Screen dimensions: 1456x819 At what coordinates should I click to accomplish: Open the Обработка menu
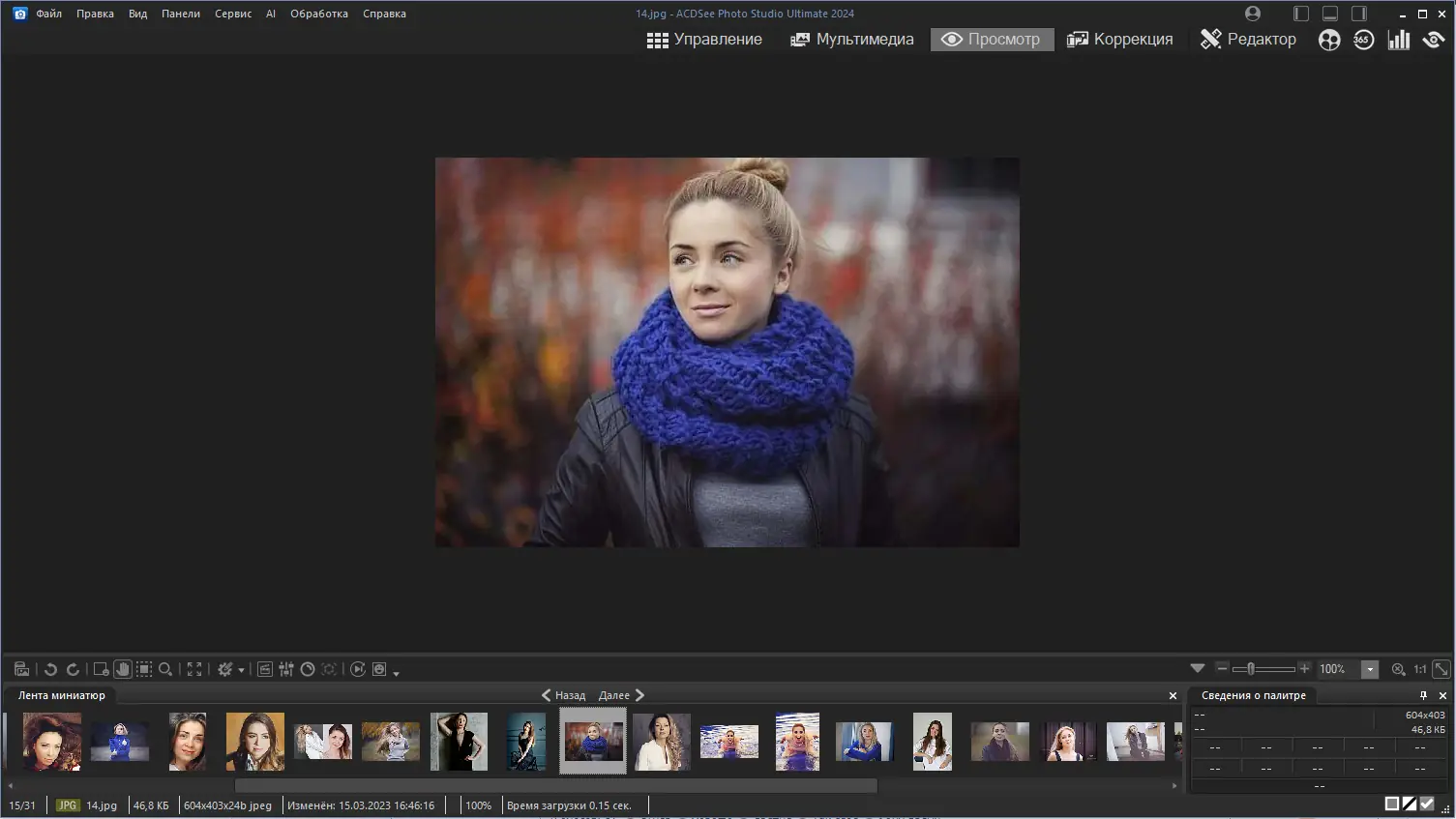[318, 14]
